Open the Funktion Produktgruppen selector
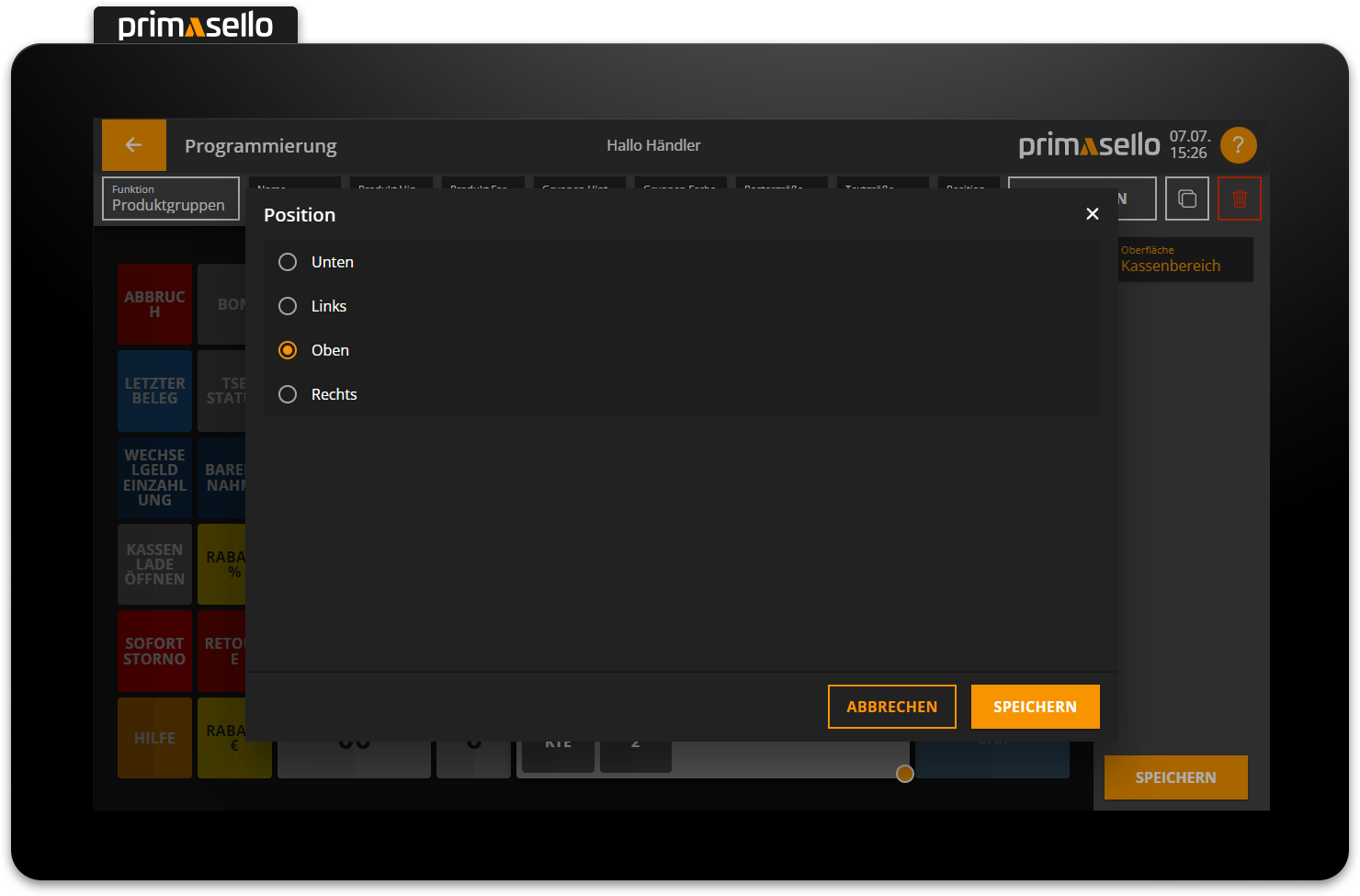The height and width of the screenshot is (896, 1360). tap(170, 198)
